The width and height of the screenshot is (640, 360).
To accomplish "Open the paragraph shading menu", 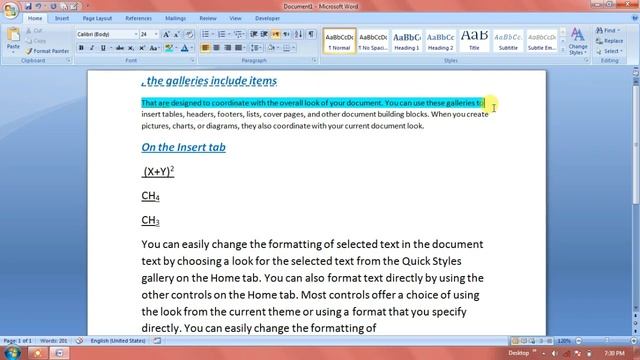I will coord(273,48).
